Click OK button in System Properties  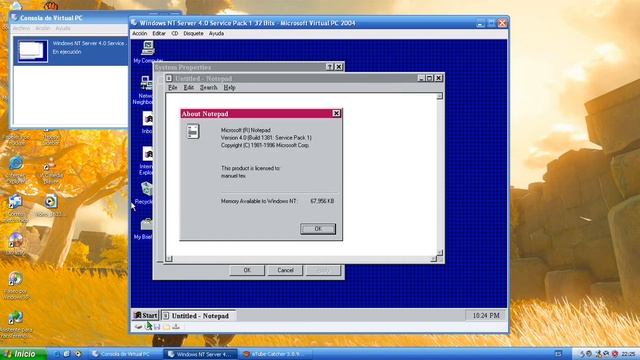[247, 270]
